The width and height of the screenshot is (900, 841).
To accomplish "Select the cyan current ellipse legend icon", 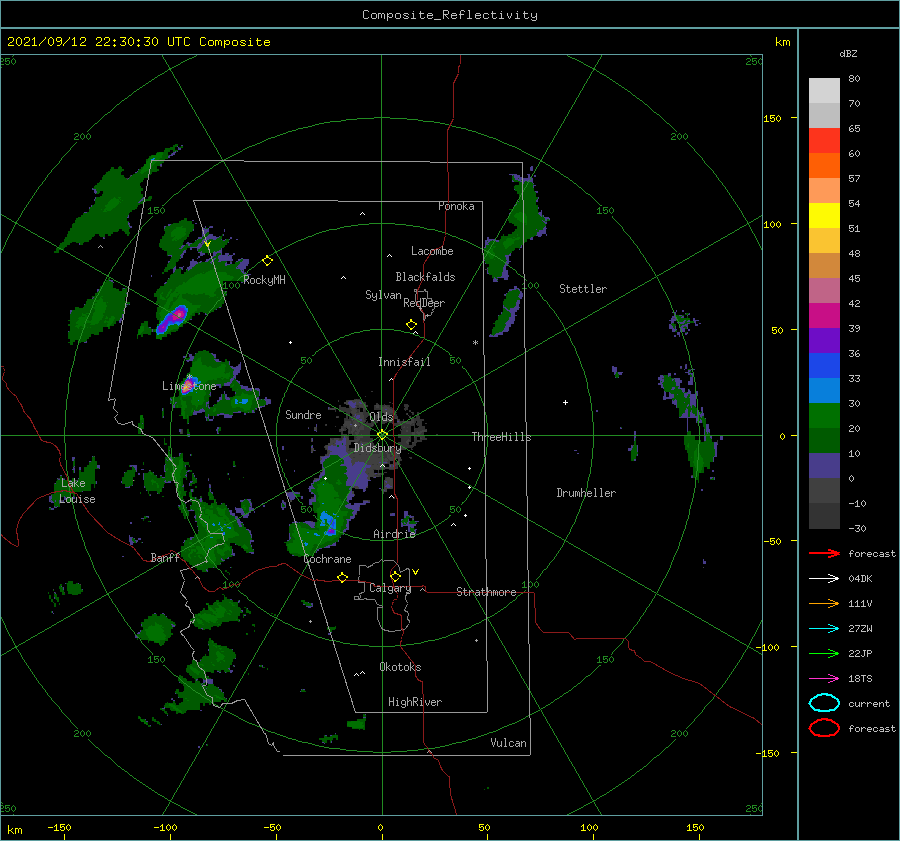I will [x=824, y=703].
